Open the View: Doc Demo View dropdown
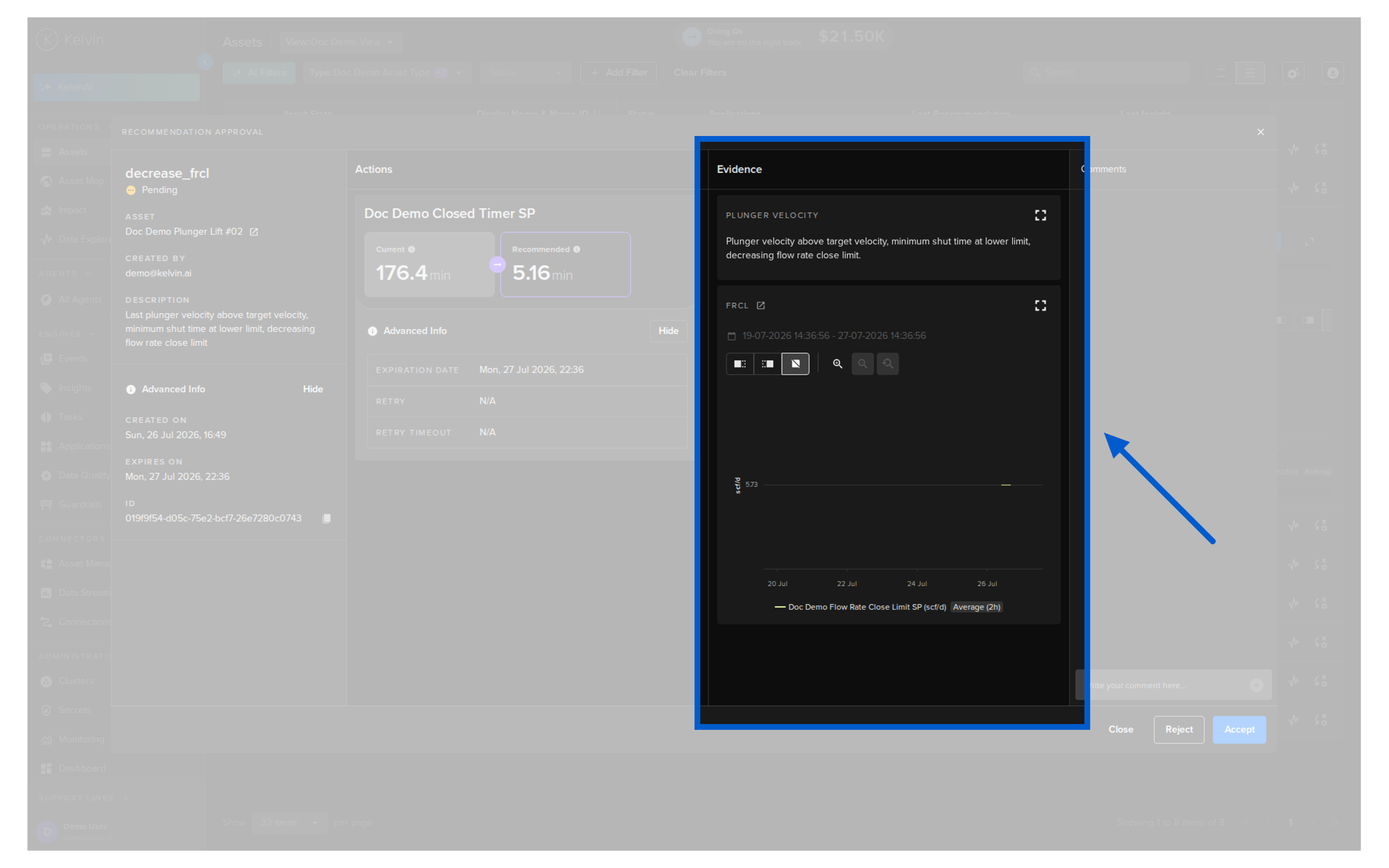Image resolution: width=1389 pixels, height=868 pixels. point(340,42)
